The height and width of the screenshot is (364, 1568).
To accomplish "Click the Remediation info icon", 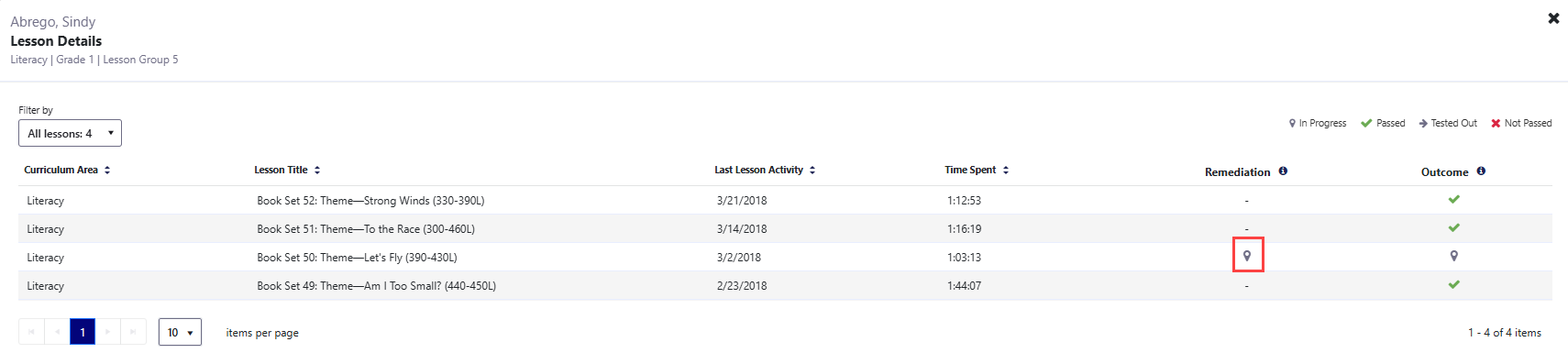I will tap(1283, 171).
